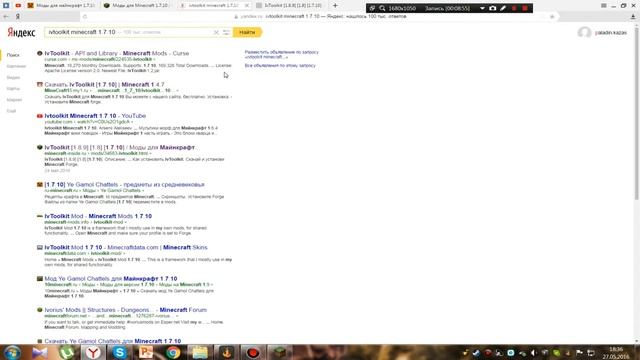Open IvToolkit Mod Minecraftdata.com result

tap(126, 247)
